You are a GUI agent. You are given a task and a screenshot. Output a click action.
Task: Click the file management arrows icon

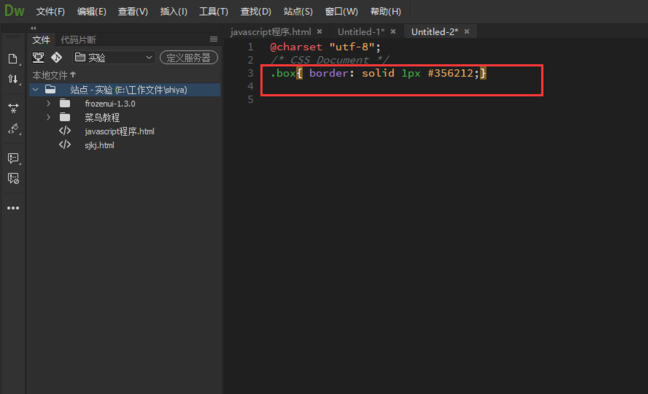point(13,79)
